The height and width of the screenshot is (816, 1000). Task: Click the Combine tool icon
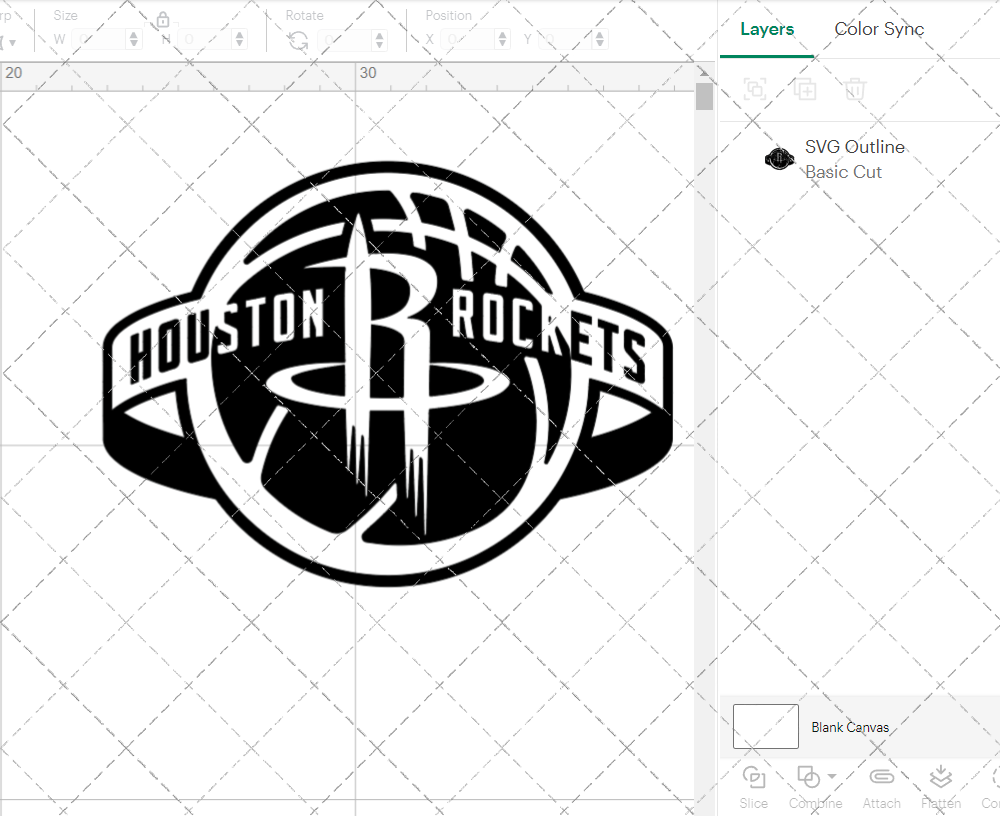[x=809, y=776]
